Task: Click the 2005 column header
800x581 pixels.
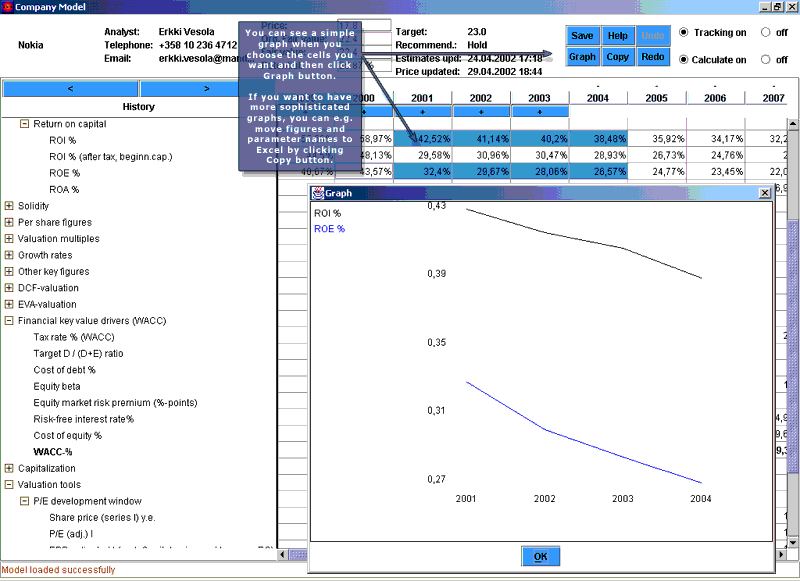Action: [x=657, y=98]
